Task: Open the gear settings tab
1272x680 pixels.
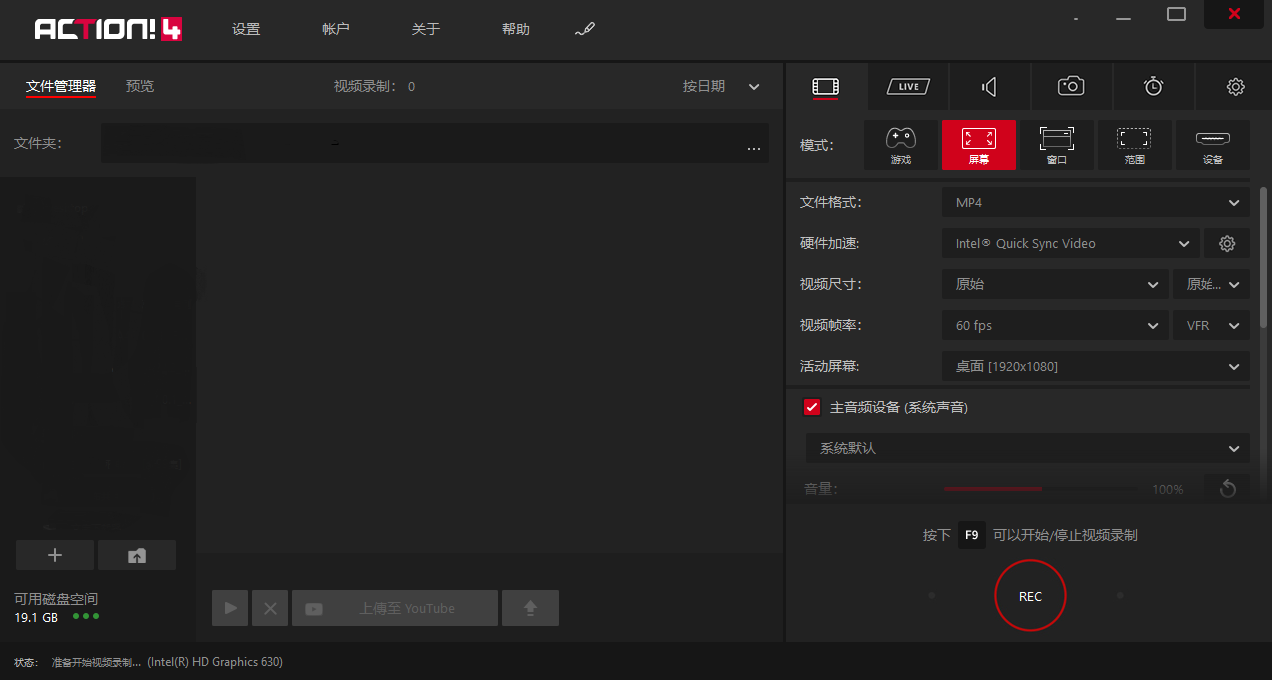Action: pos(1235,87)
